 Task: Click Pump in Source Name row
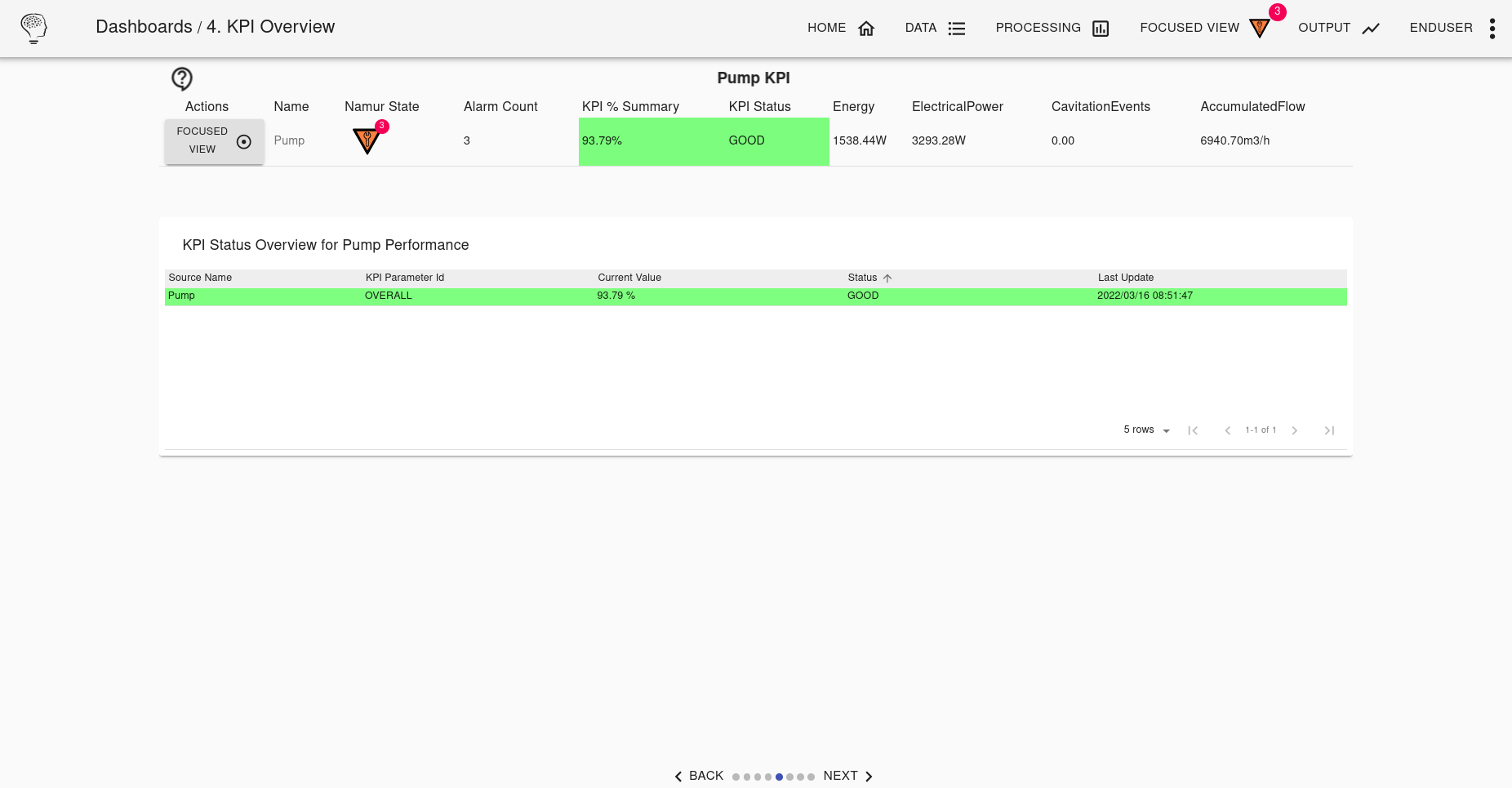181,296
